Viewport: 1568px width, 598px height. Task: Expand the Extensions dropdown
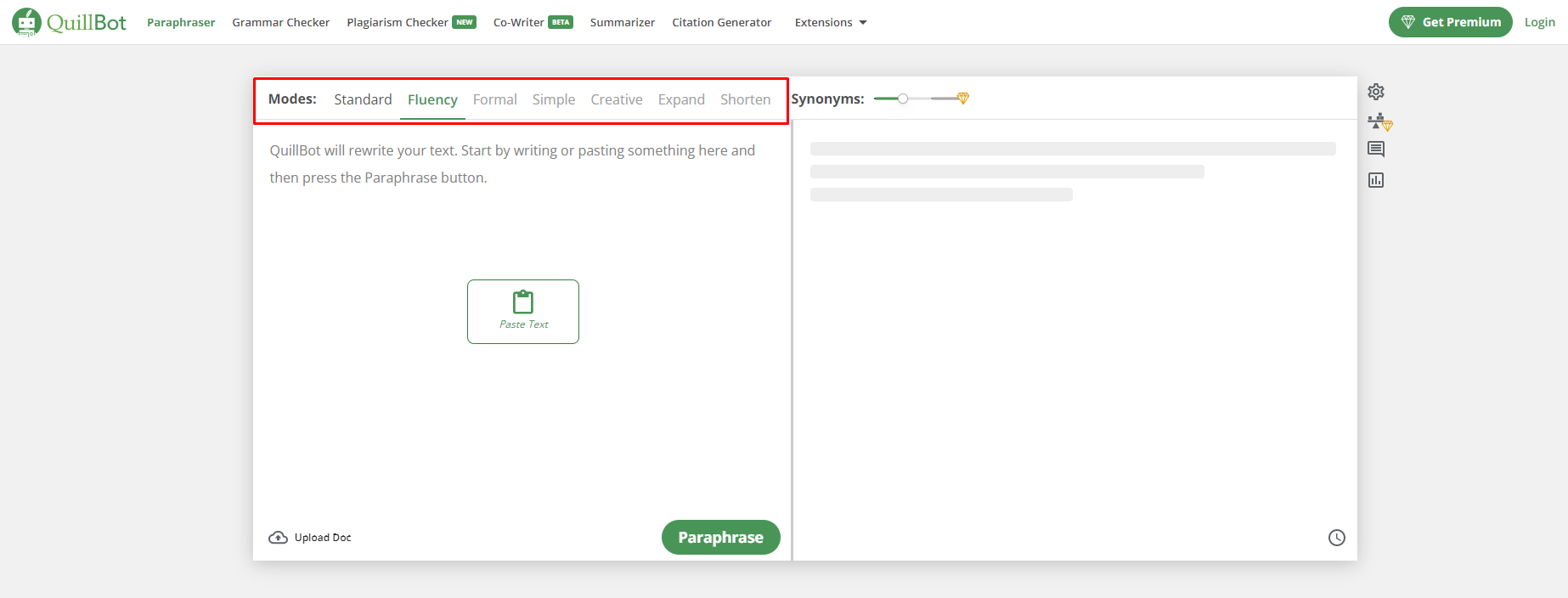[831, 22]
